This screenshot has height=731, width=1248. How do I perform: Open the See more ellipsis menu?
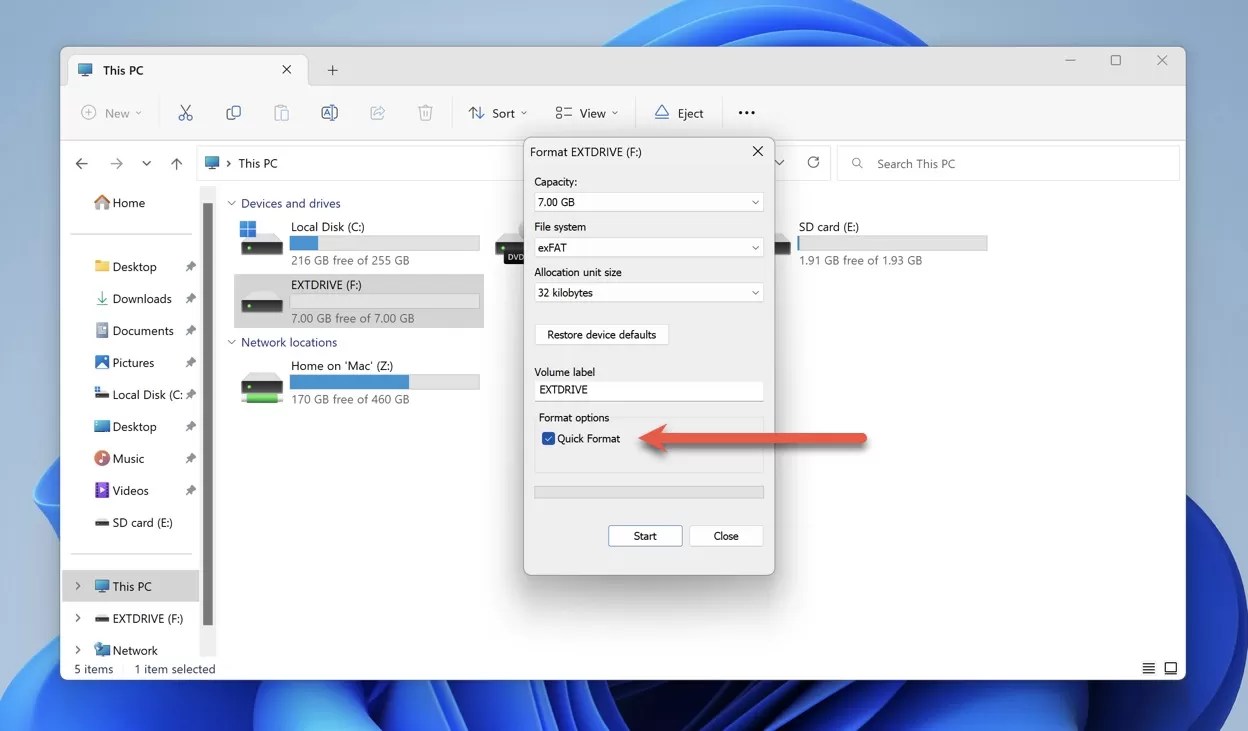tap(747, 113)
